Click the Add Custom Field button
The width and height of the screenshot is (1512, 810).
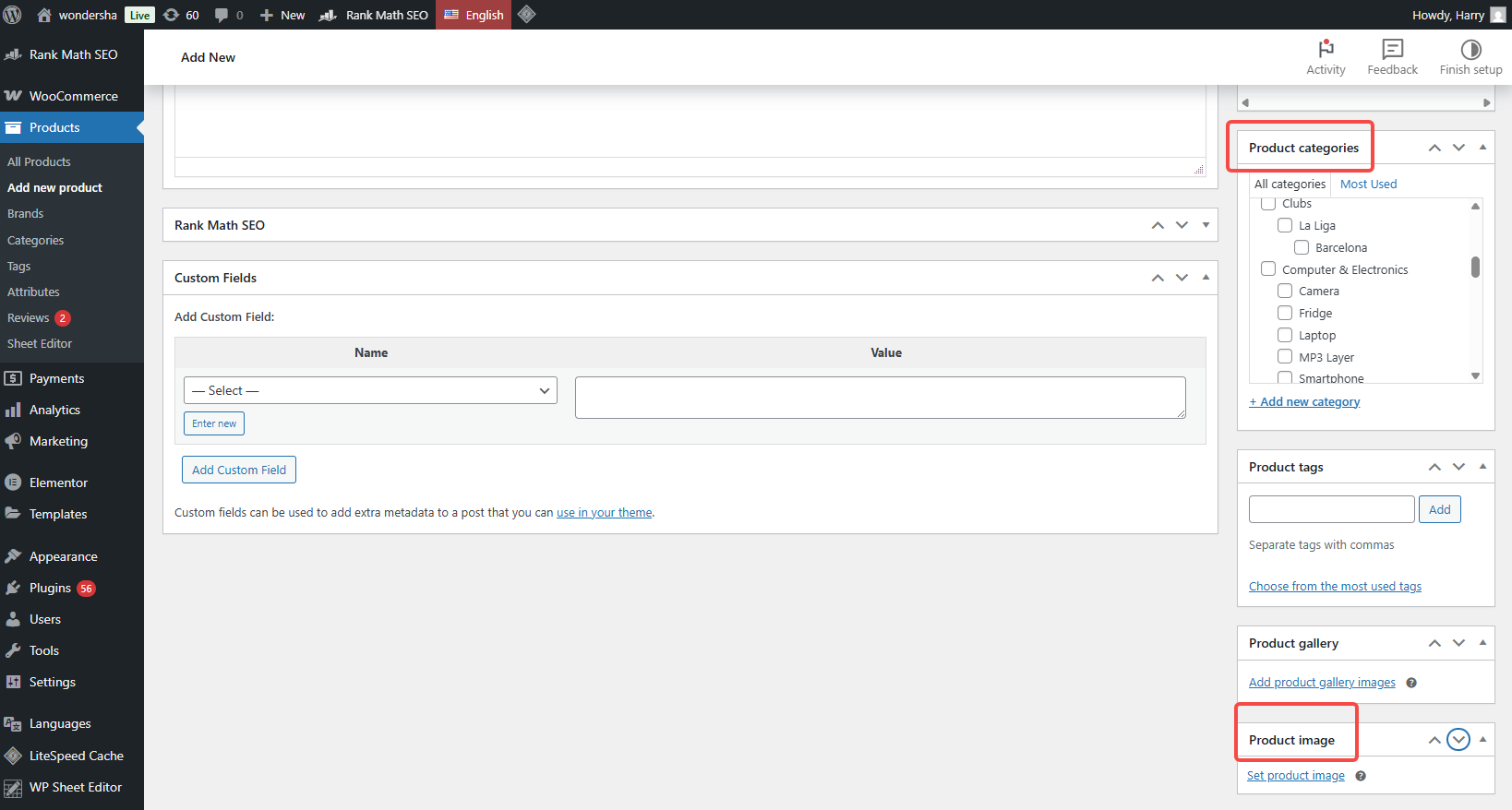(x=239, y=470)
